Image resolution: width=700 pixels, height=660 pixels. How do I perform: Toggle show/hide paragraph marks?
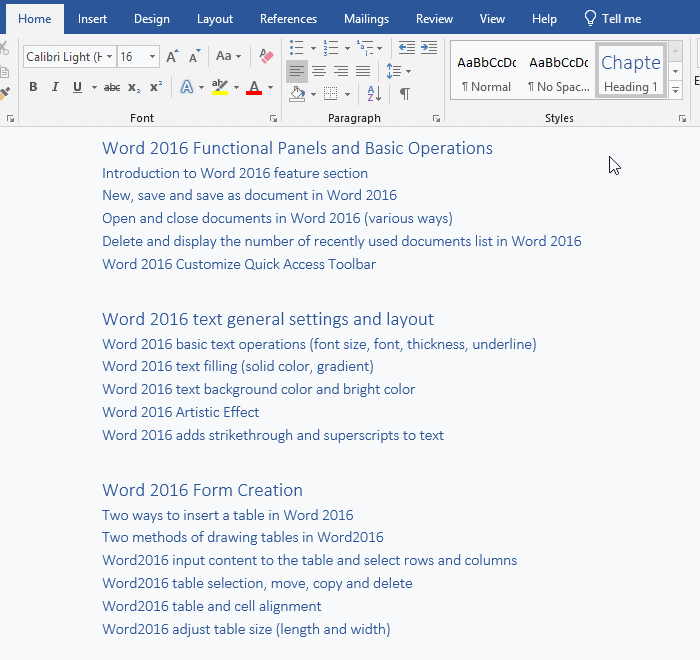(x=404, y=94)
